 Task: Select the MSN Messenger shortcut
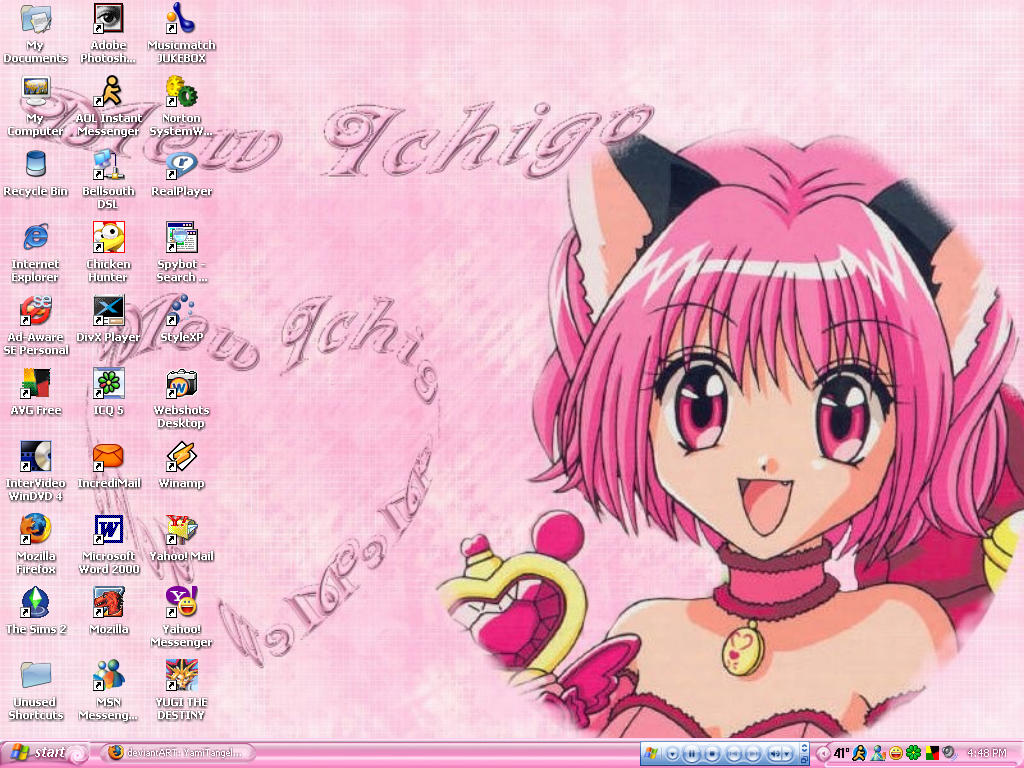pos(108,691)
